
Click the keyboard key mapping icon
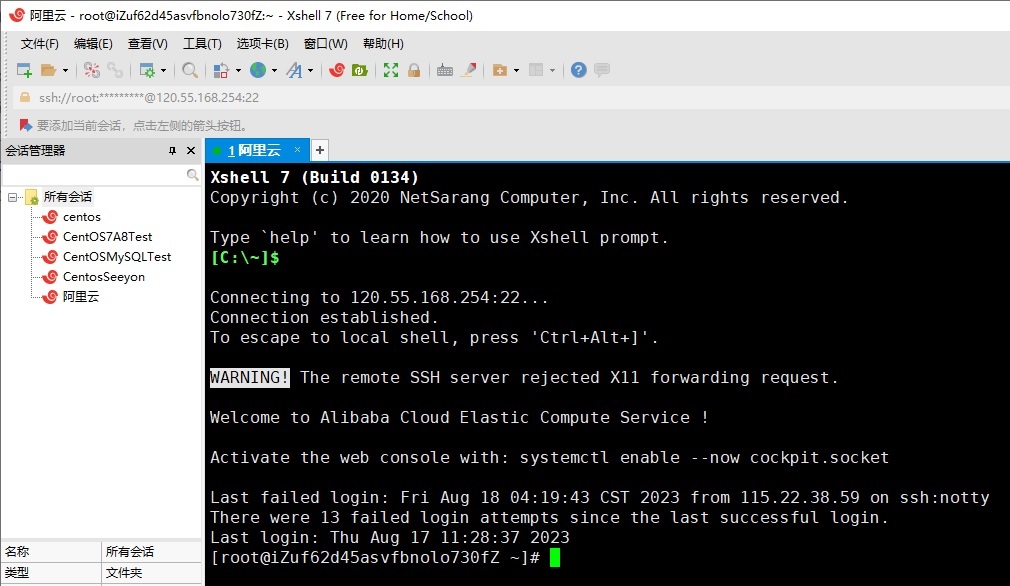pyautogui.click(x=444, y=70)
